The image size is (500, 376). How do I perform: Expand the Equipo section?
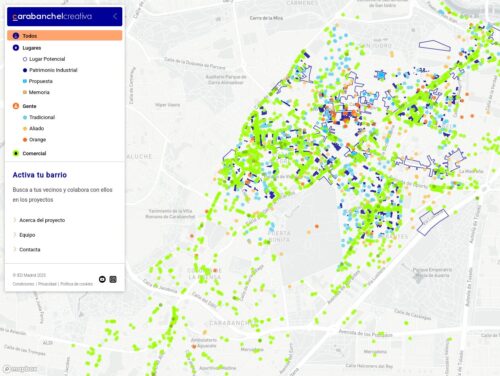click(24, 235)
